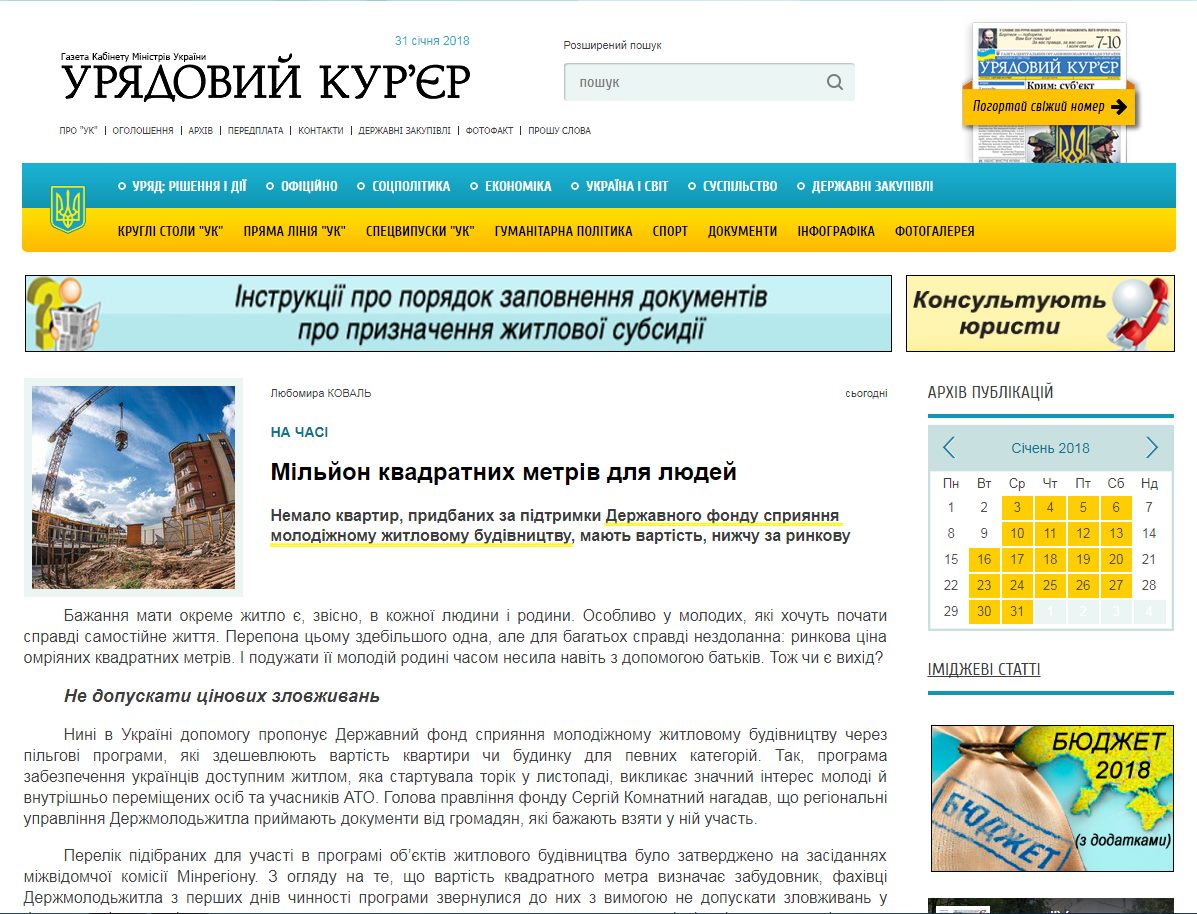Click Погортай свіжий номер button
Image resolution: width=1197 pixels, height=914 pixels.
tap(1050, 107)
